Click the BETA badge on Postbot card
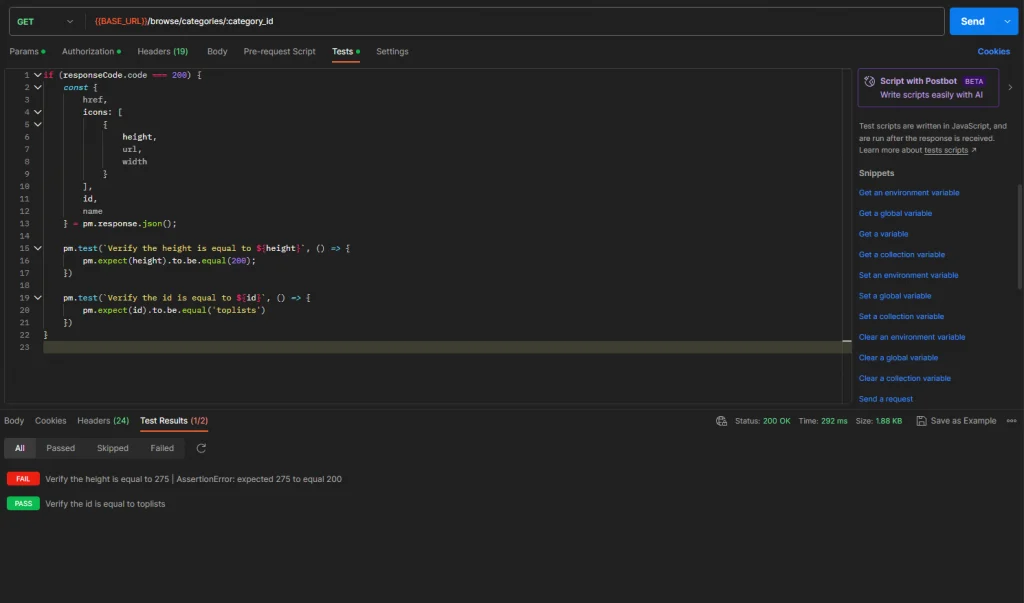Image resolution: width=1024 pixels, height=603 pixels. (974, 82)
